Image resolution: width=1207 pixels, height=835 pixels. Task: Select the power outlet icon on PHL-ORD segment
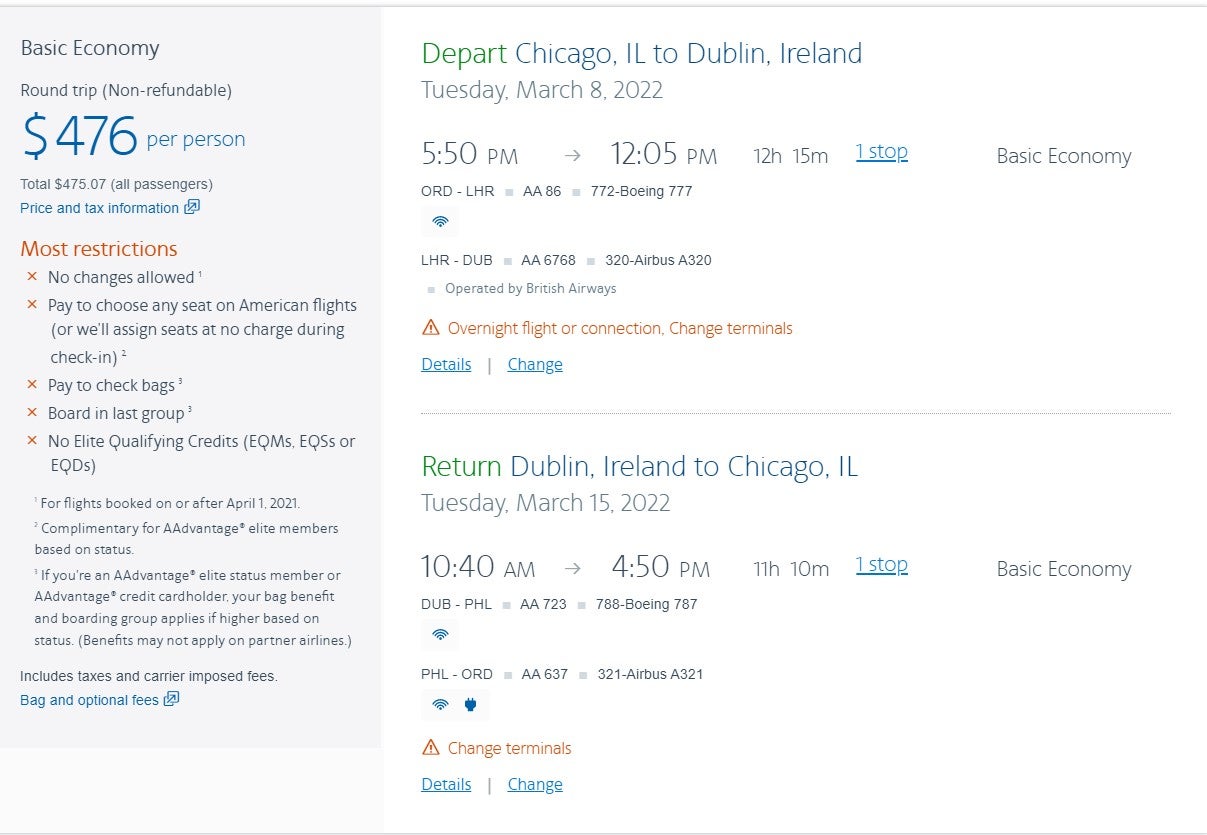click(468, 705)
